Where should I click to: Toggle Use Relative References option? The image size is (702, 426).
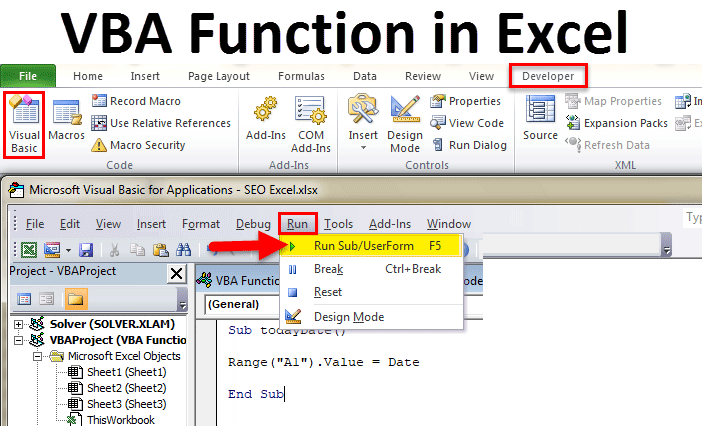(160, 123)
